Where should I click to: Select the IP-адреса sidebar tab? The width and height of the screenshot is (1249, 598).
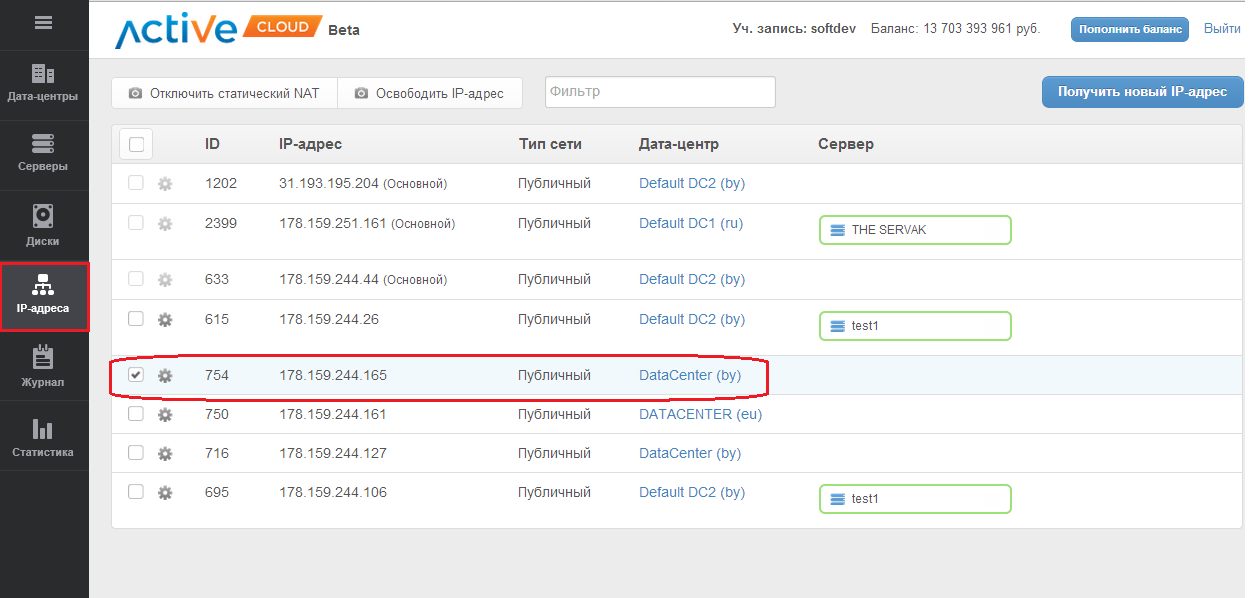click(x=44, y=296)
